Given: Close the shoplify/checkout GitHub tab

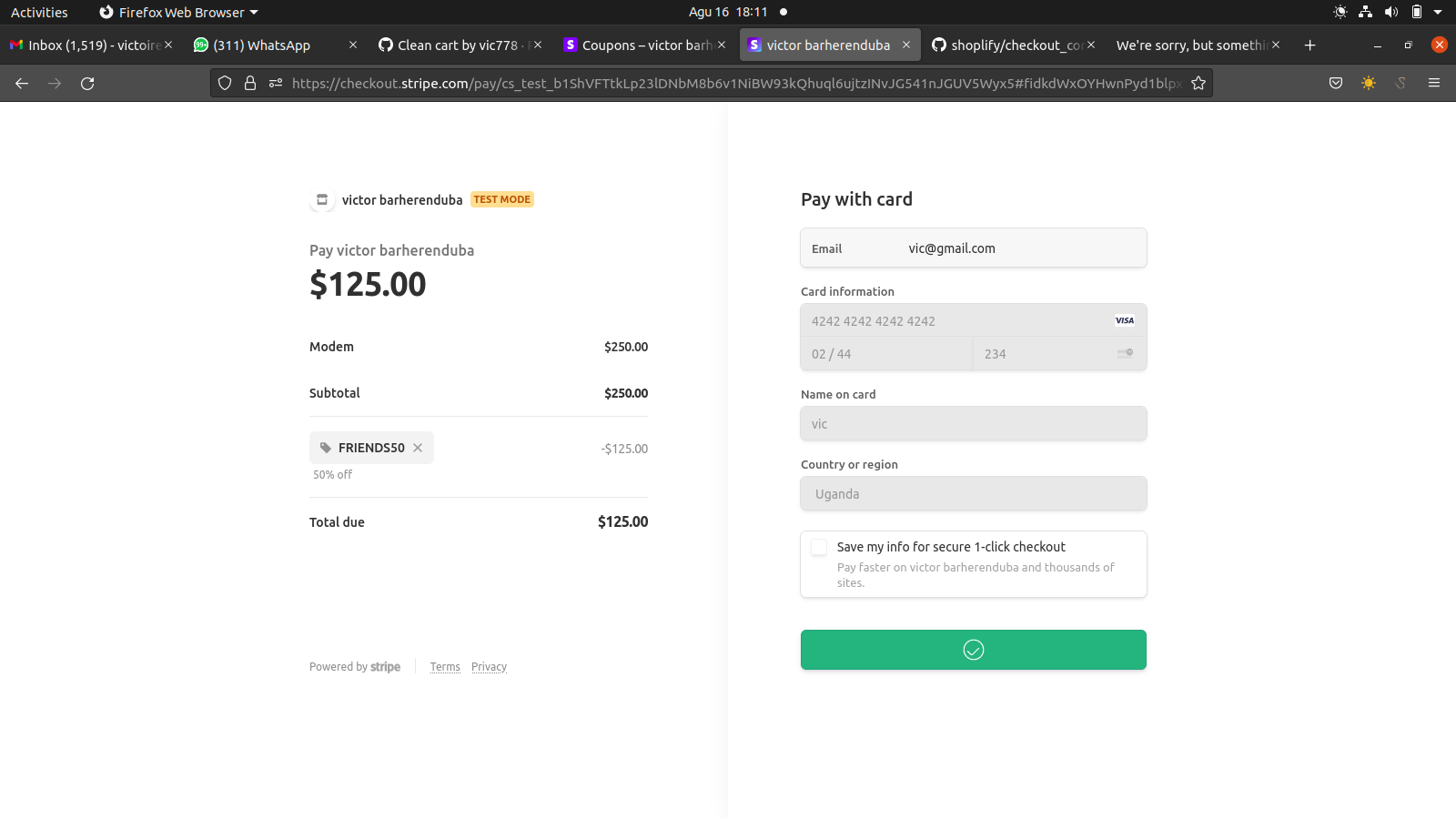Looking at the screenshot, I should pos(1091,45).
